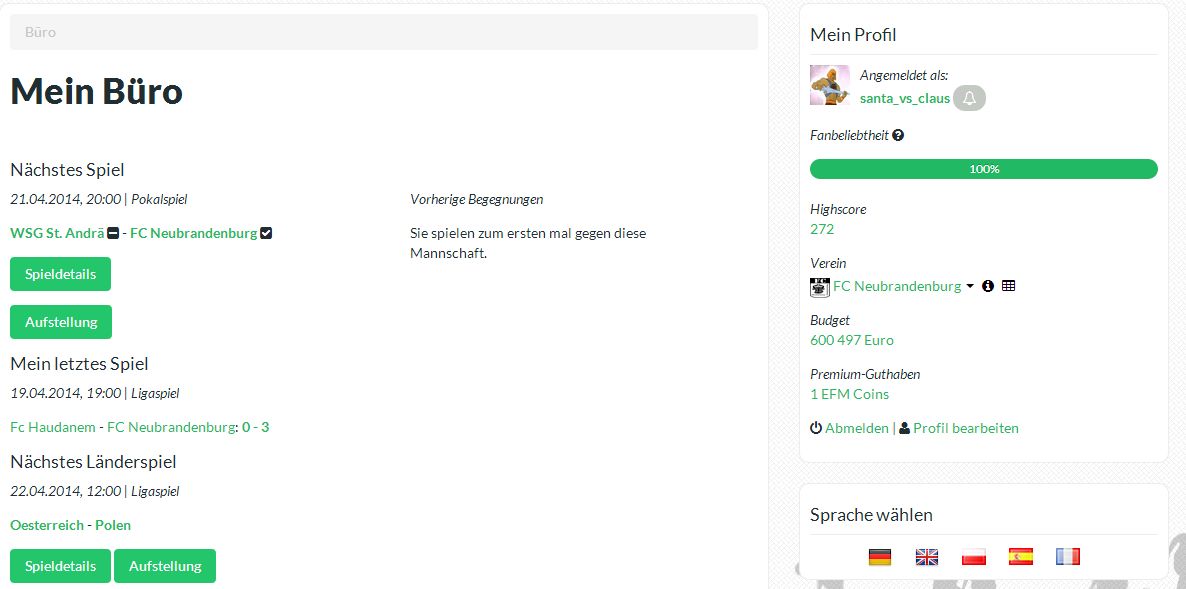Open Fanbeliebtheit help question mark icon
The height and width of the screenshot is (589, 1186).
(x=898, y=135)
